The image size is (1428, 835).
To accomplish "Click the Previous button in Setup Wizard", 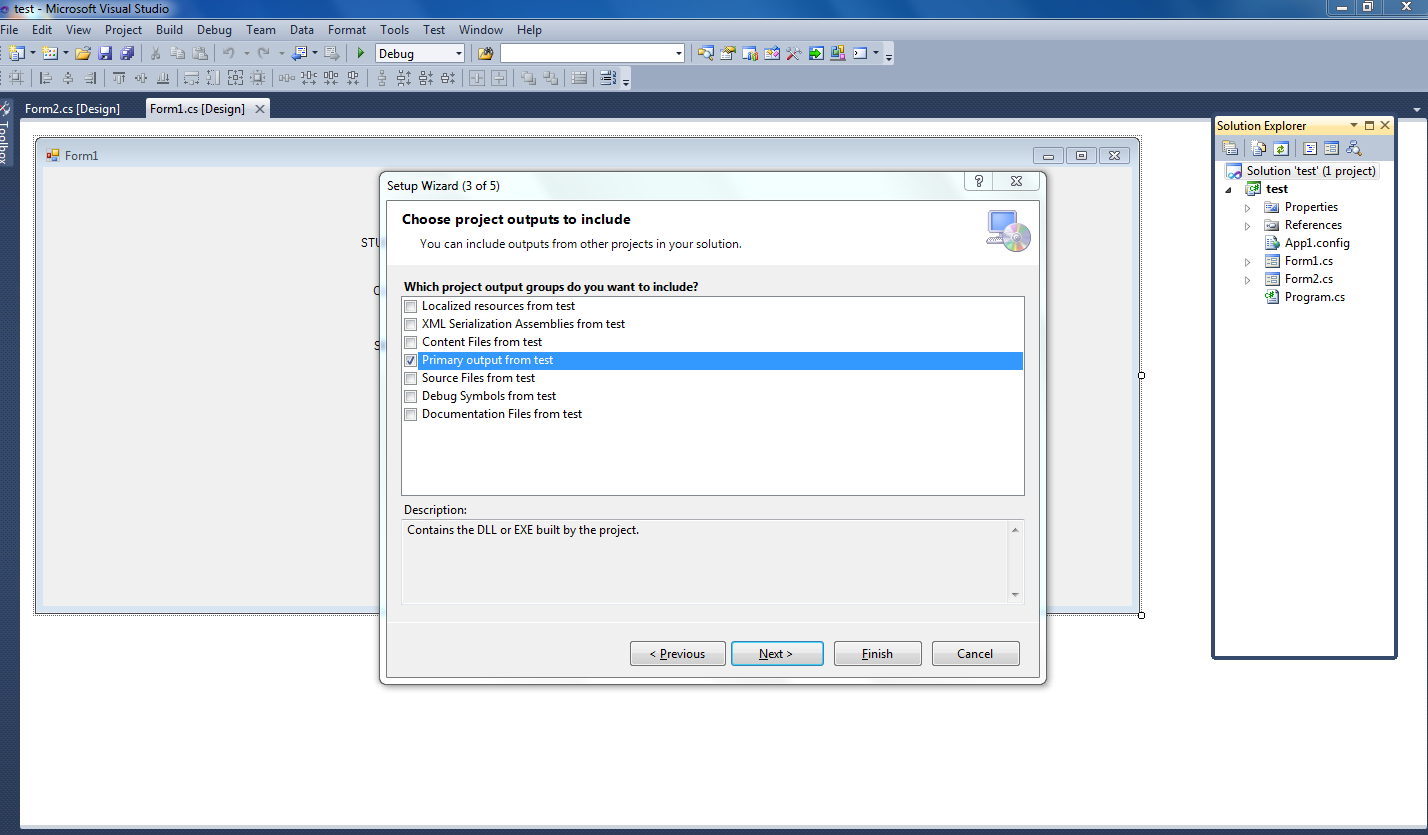I will 677,653.
